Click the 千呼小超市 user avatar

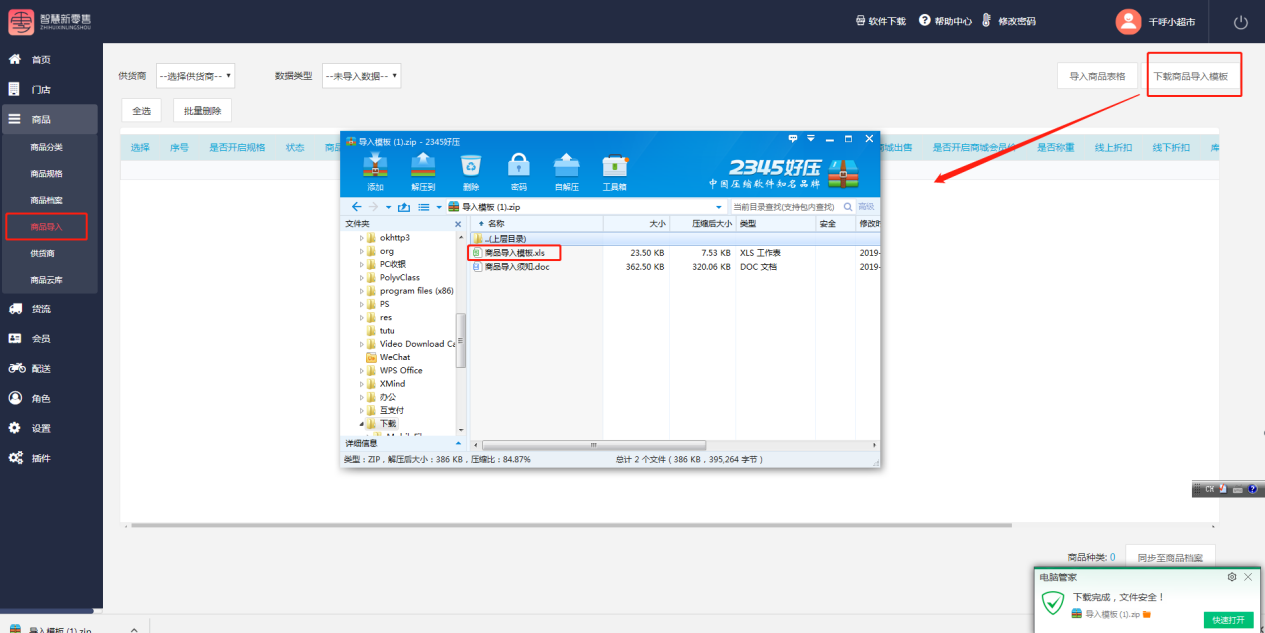pos(1128,21)
